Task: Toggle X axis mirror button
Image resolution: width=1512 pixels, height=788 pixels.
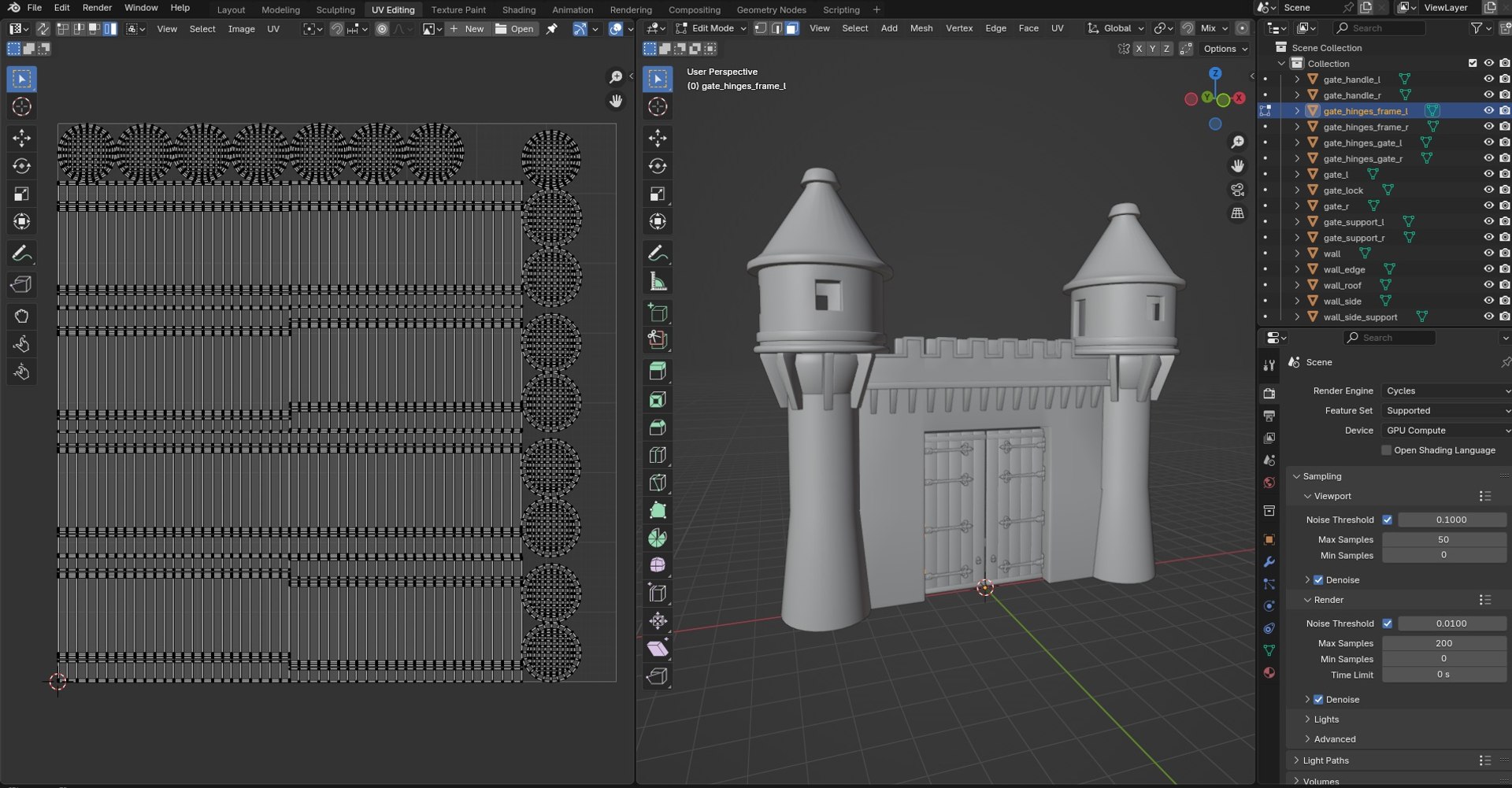Action: coord(1139,49)
